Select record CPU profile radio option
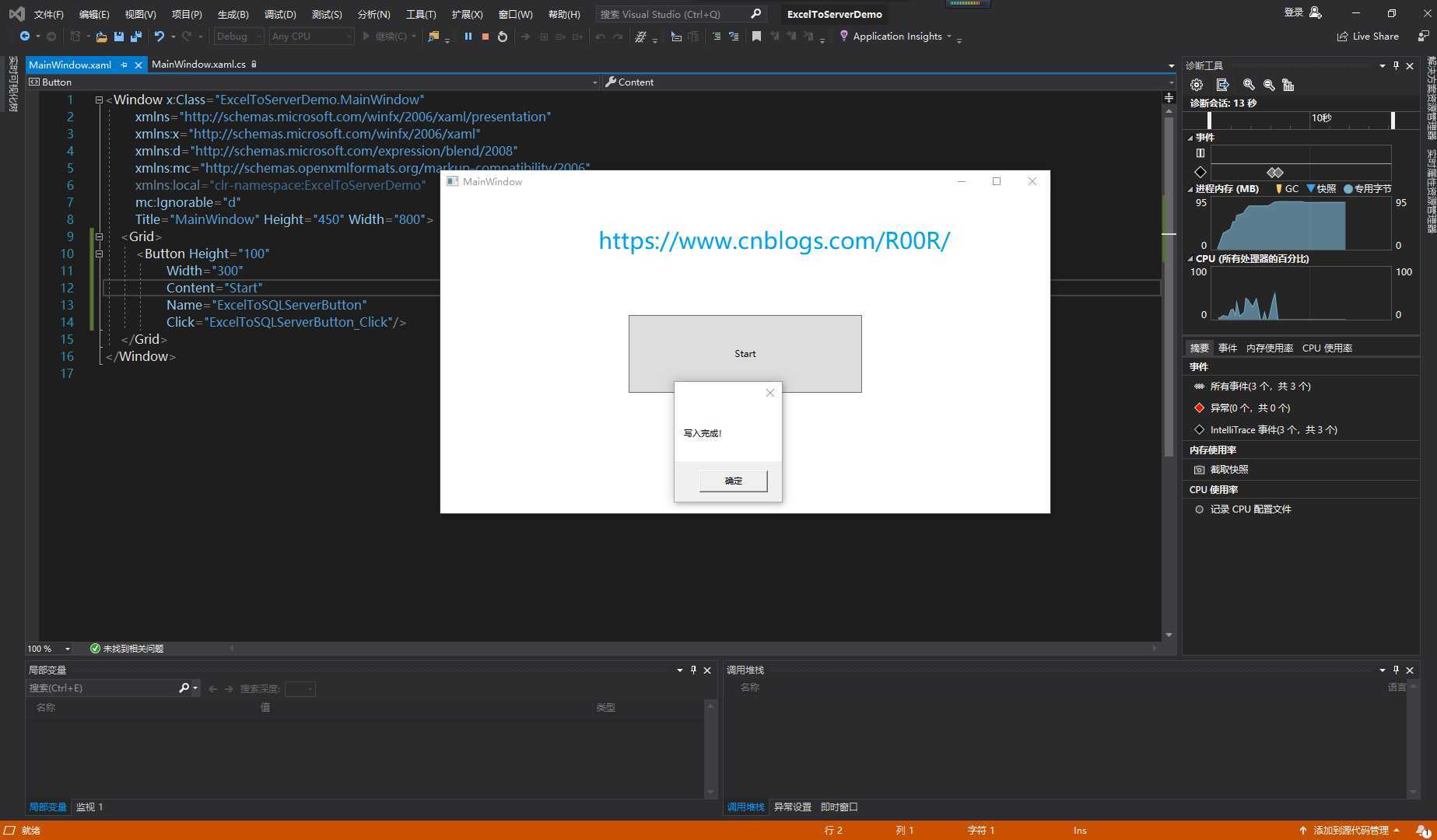The width and height of the screenshot is (1437, 840). [1199, 509]
